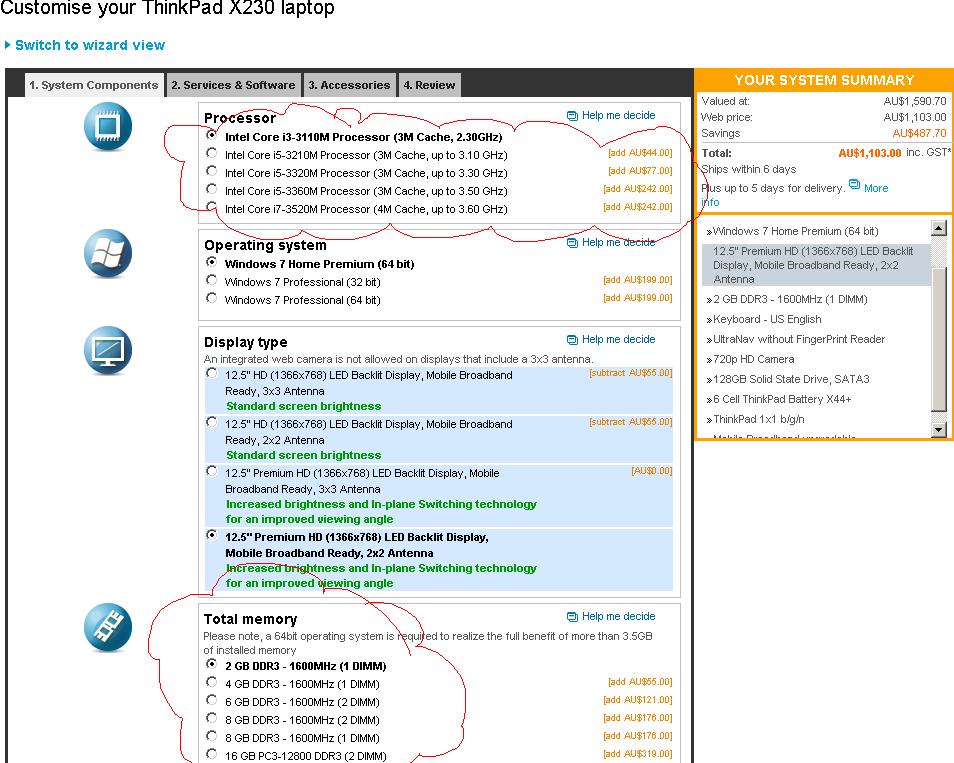Open Help me decide for Operating system
This screenshot has width=954, height=763.
[x=611, y=243]
